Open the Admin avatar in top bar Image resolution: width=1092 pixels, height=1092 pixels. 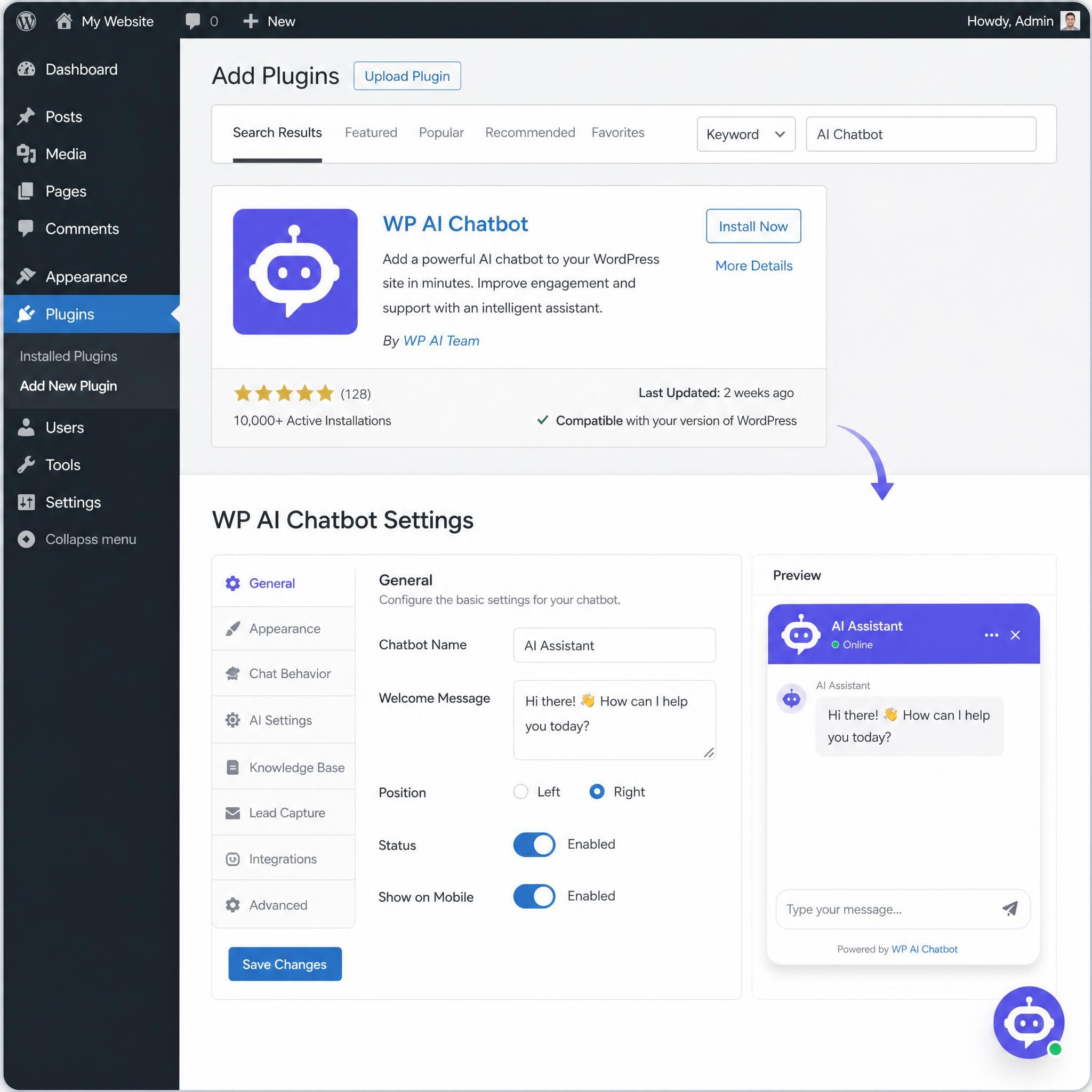click(1070, 21)
